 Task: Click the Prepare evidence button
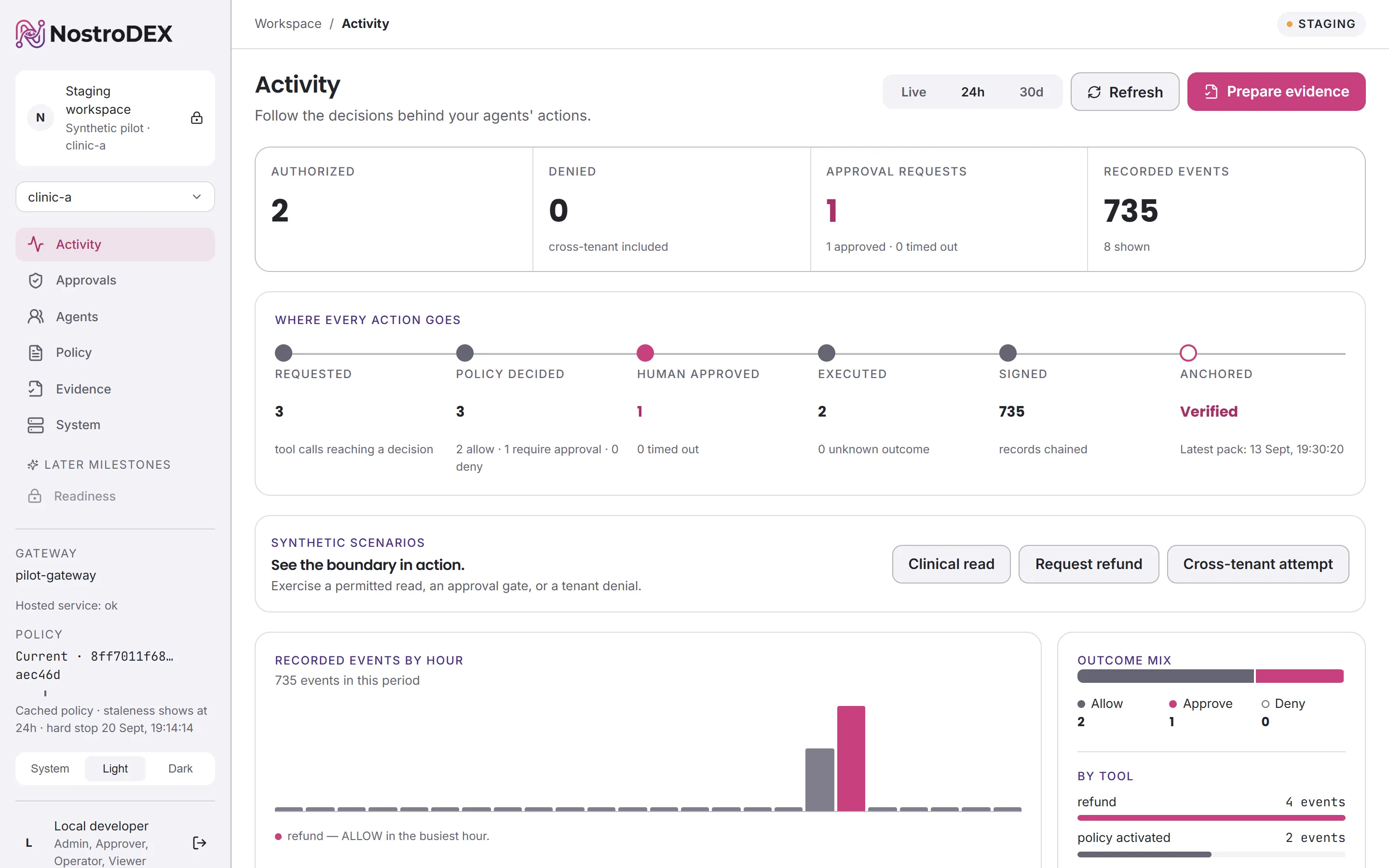1276,91
